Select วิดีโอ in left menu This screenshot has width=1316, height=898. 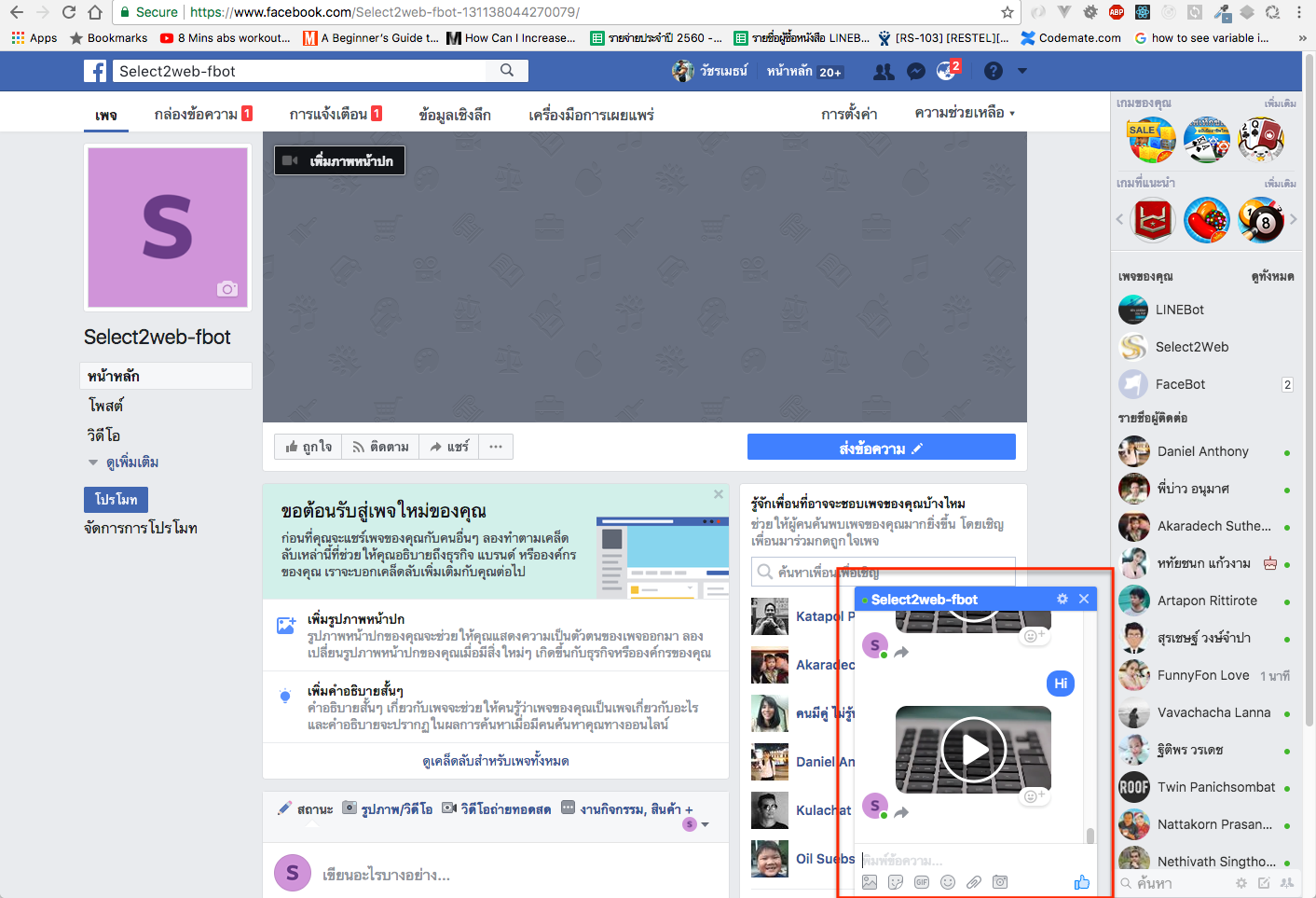(103, 435)
